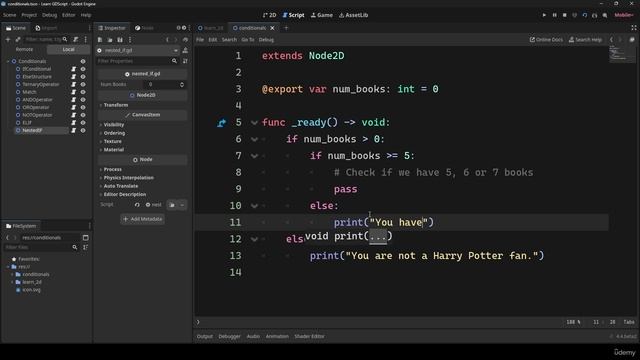The width and height of the screenshot is (640, 360).
Task: Toggle visibility of NOTOperator node
Action: click(x=83, y=115)
